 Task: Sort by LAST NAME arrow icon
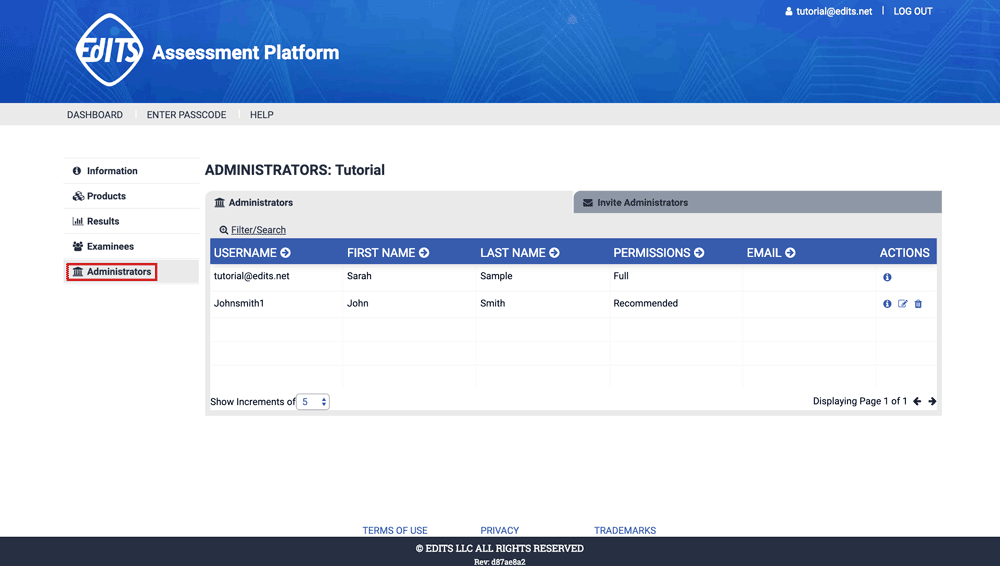(x=554, y=253)
